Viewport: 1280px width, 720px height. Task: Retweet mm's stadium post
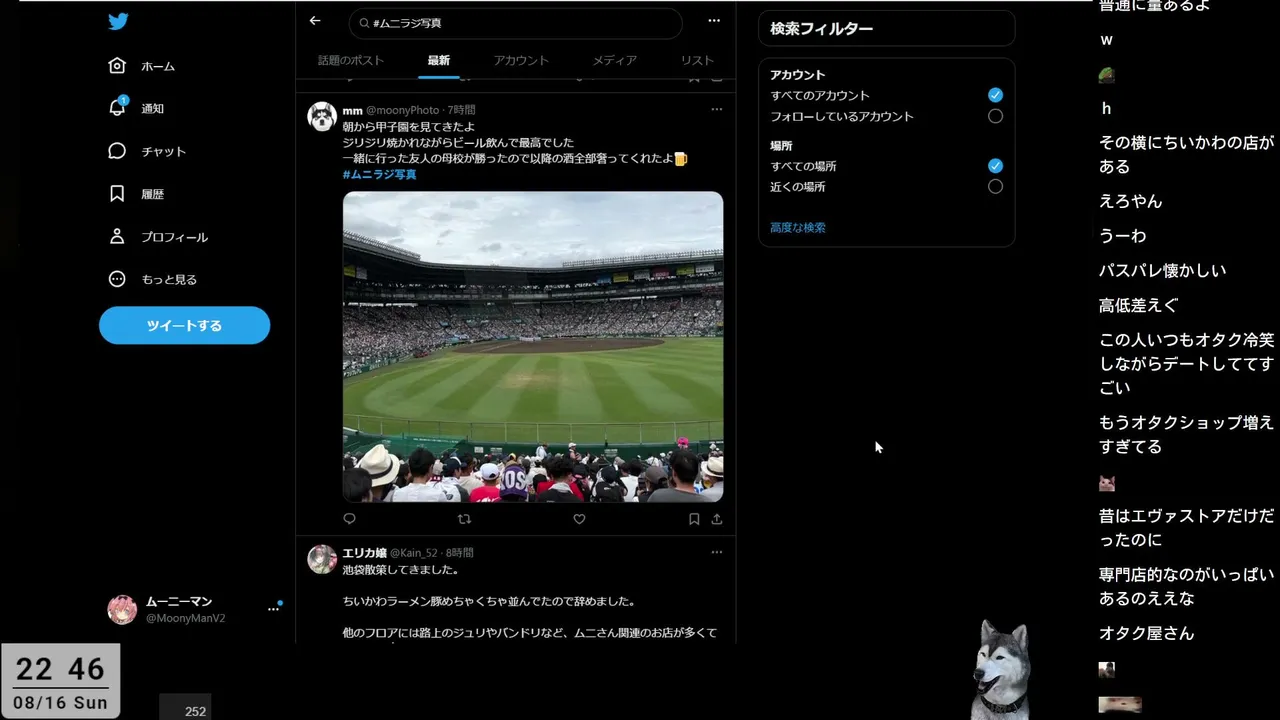(464, 519)
